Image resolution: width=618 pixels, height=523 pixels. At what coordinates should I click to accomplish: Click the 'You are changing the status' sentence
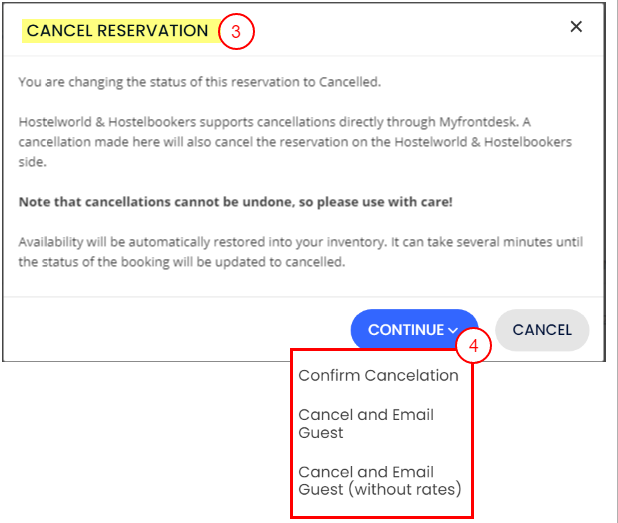(199, 82)
